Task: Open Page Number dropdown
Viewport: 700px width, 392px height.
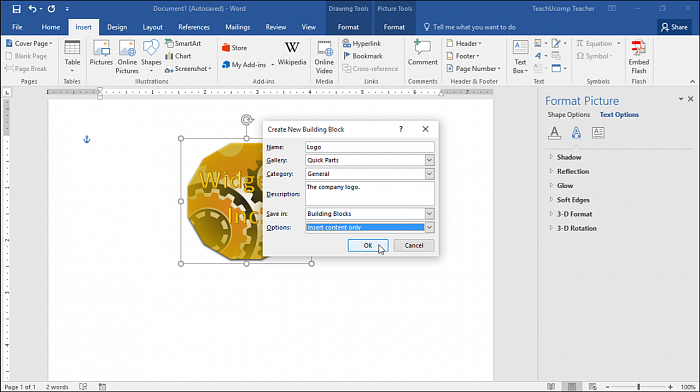Action: click(474, 69)
